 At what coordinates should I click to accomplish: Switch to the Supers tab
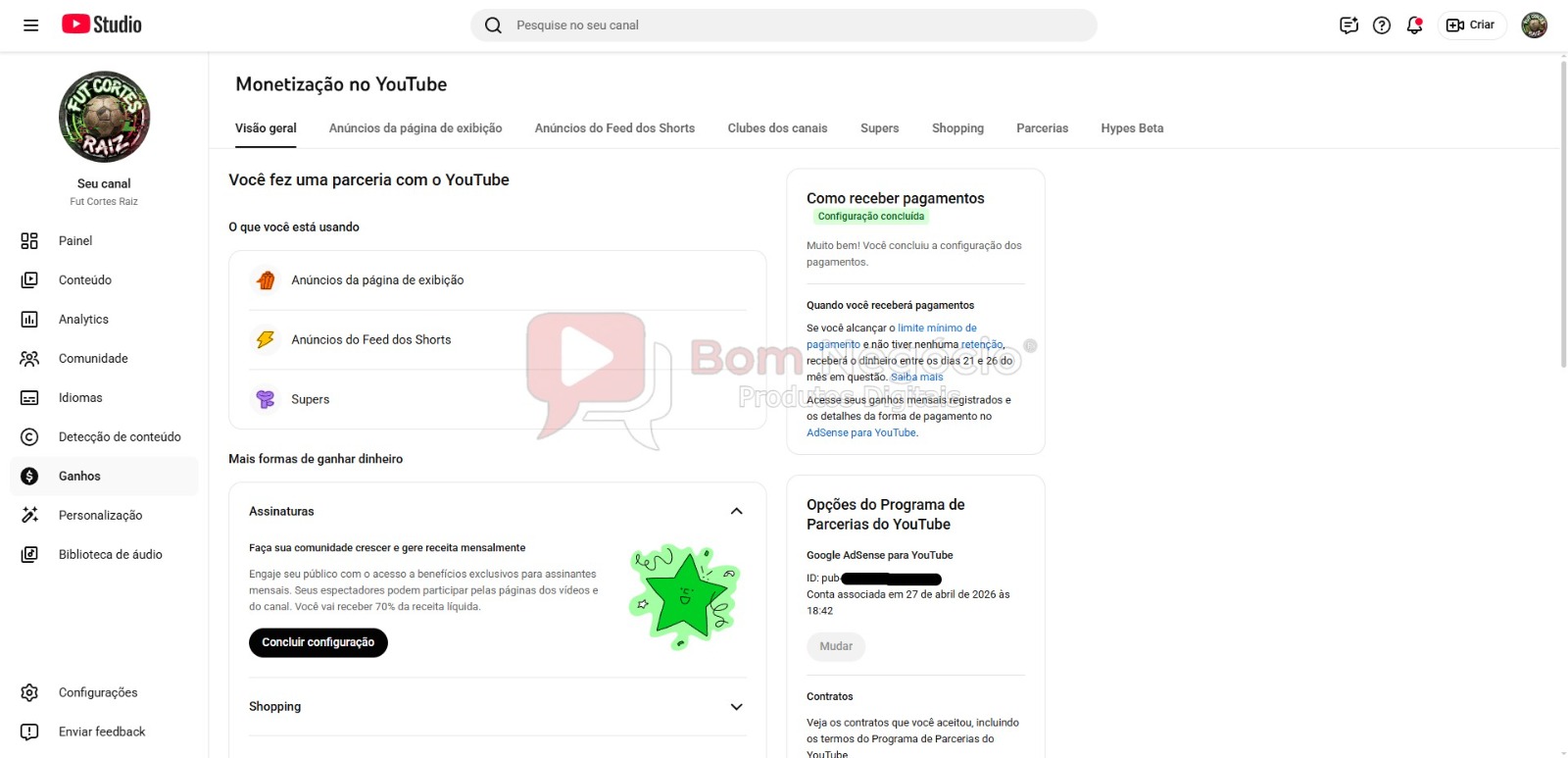(879, 128)
